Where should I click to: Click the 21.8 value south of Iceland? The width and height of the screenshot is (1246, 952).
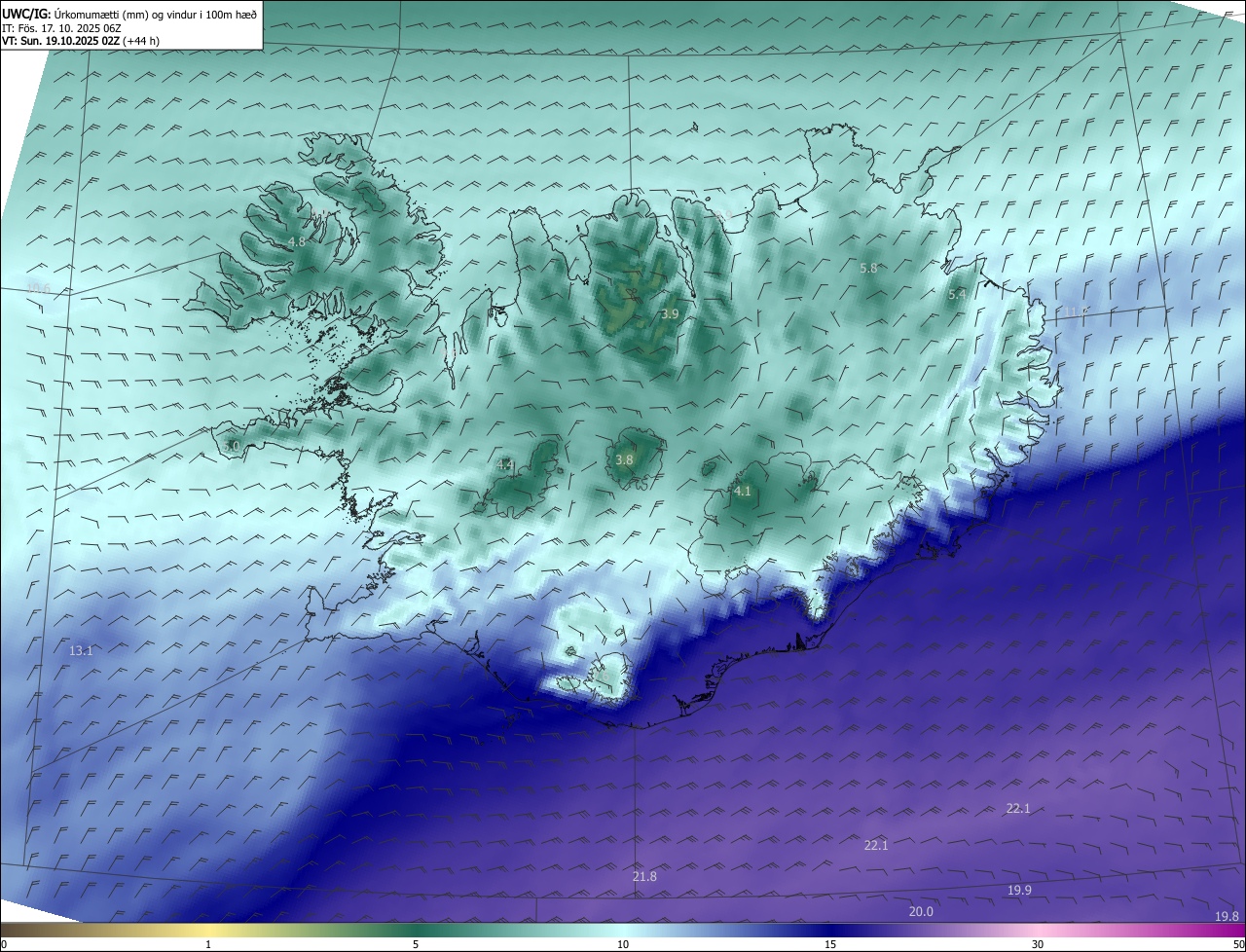coord(644,876)
